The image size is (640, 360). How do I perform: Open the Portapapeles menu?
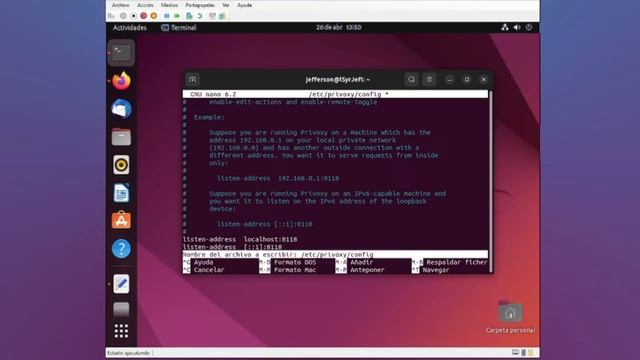click(200, 5)
